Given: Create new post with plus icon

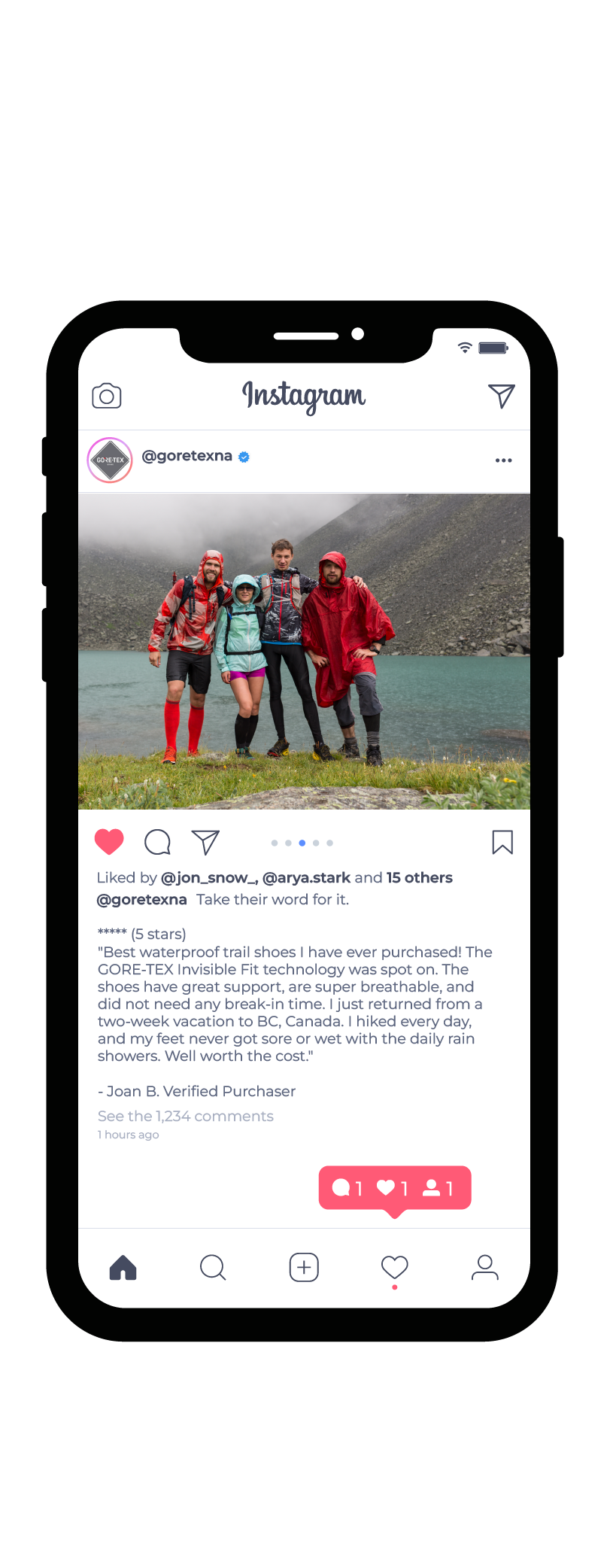Looking at the screenshot, I should [x=304, y=1268].
